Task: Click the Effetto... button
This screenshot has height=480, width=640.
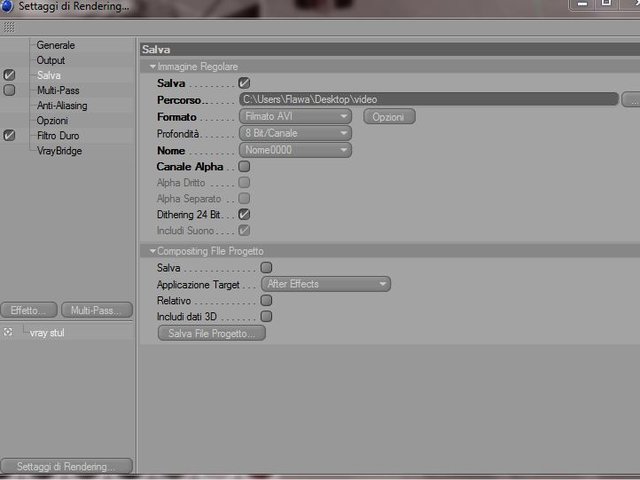Action: [29, 310]
